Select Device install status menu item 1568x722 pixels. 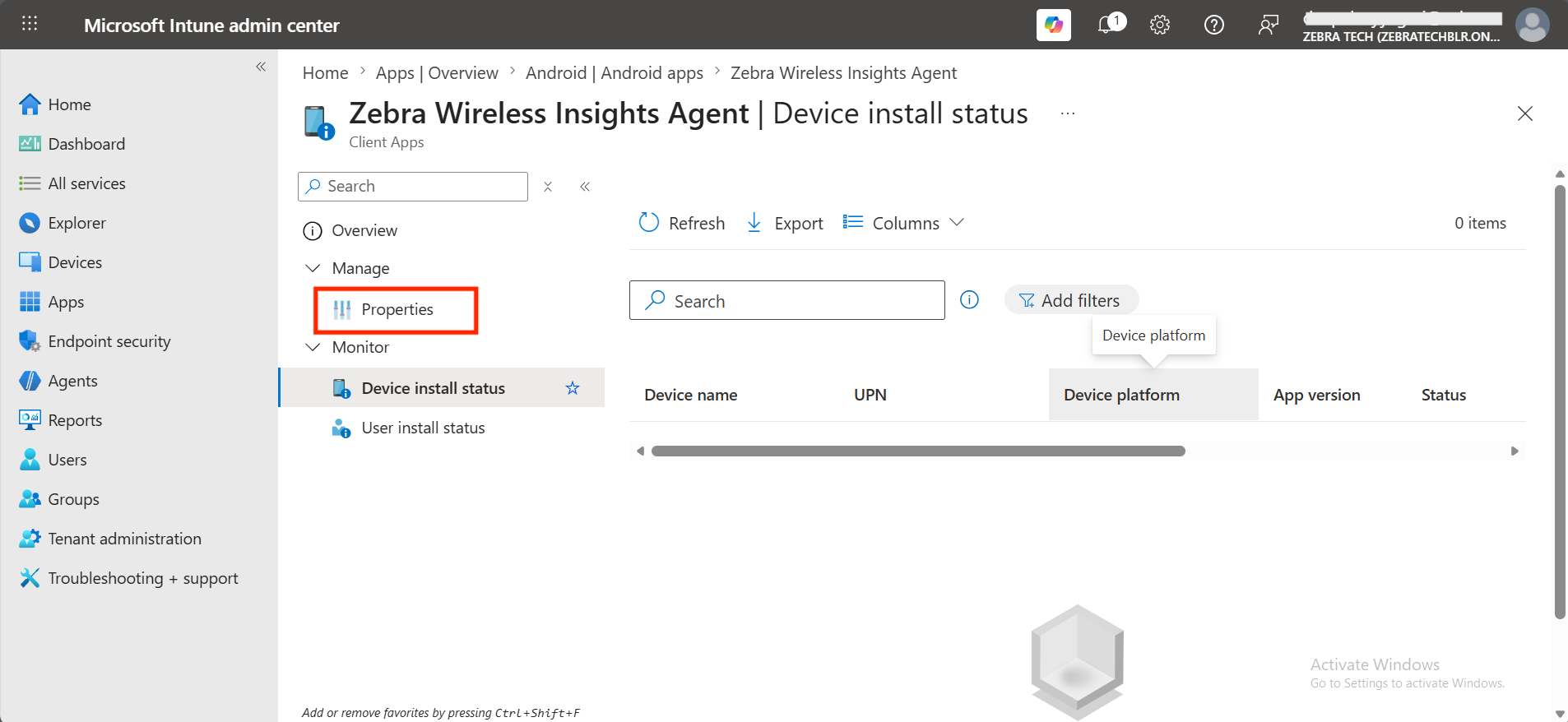pyautogui.click(x=442, y=387)
